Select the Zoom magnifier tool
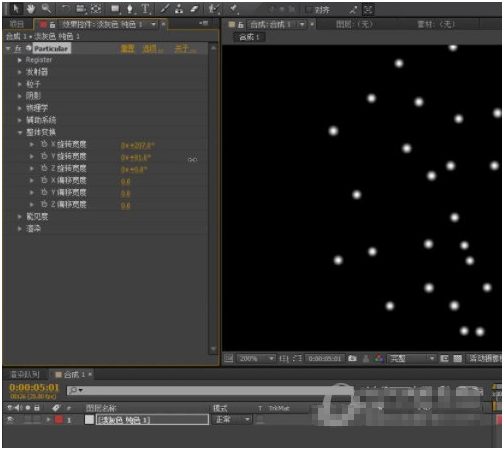The image size is (504, 450). click(46, 9)
